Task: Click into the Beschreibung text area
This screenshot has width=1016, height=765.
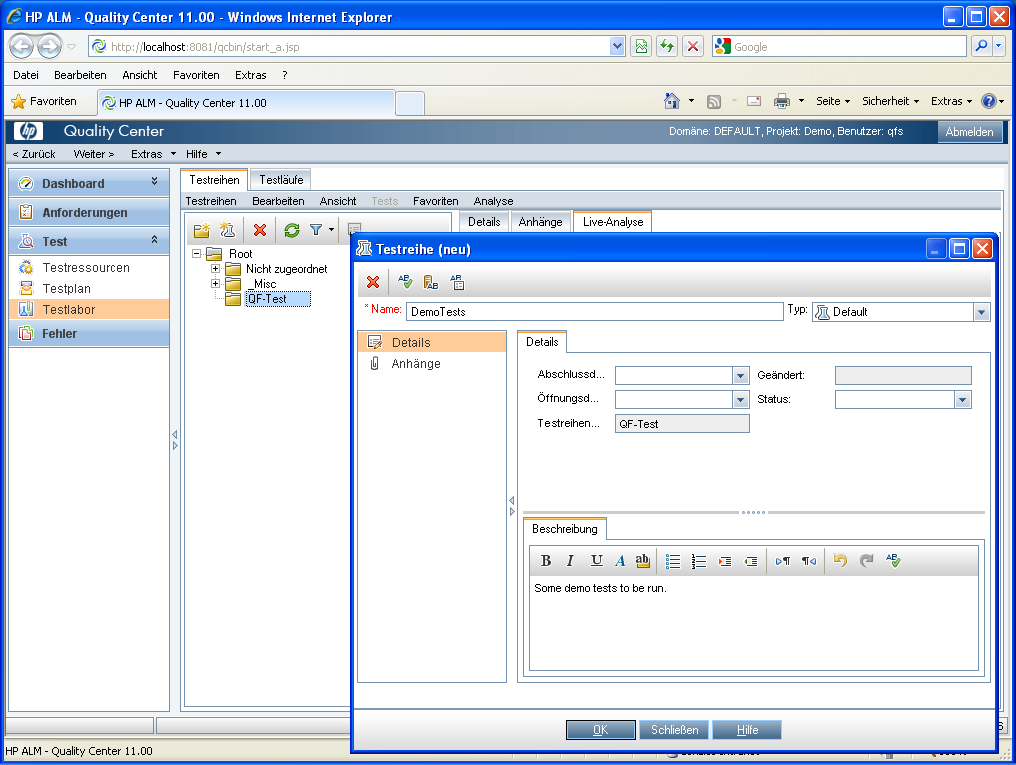Action: [754, 623]
